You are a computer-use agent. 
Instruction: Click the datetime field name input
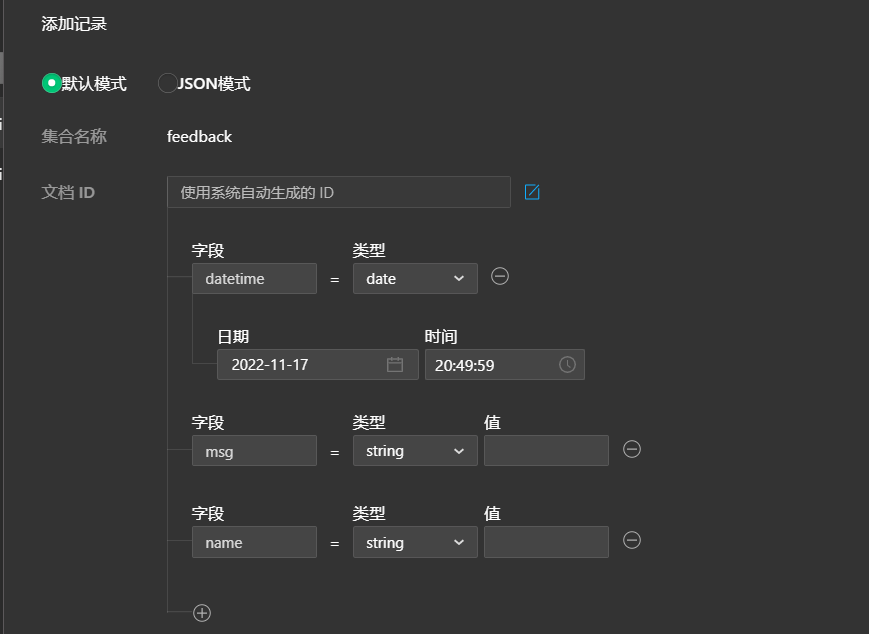[254, 278]
